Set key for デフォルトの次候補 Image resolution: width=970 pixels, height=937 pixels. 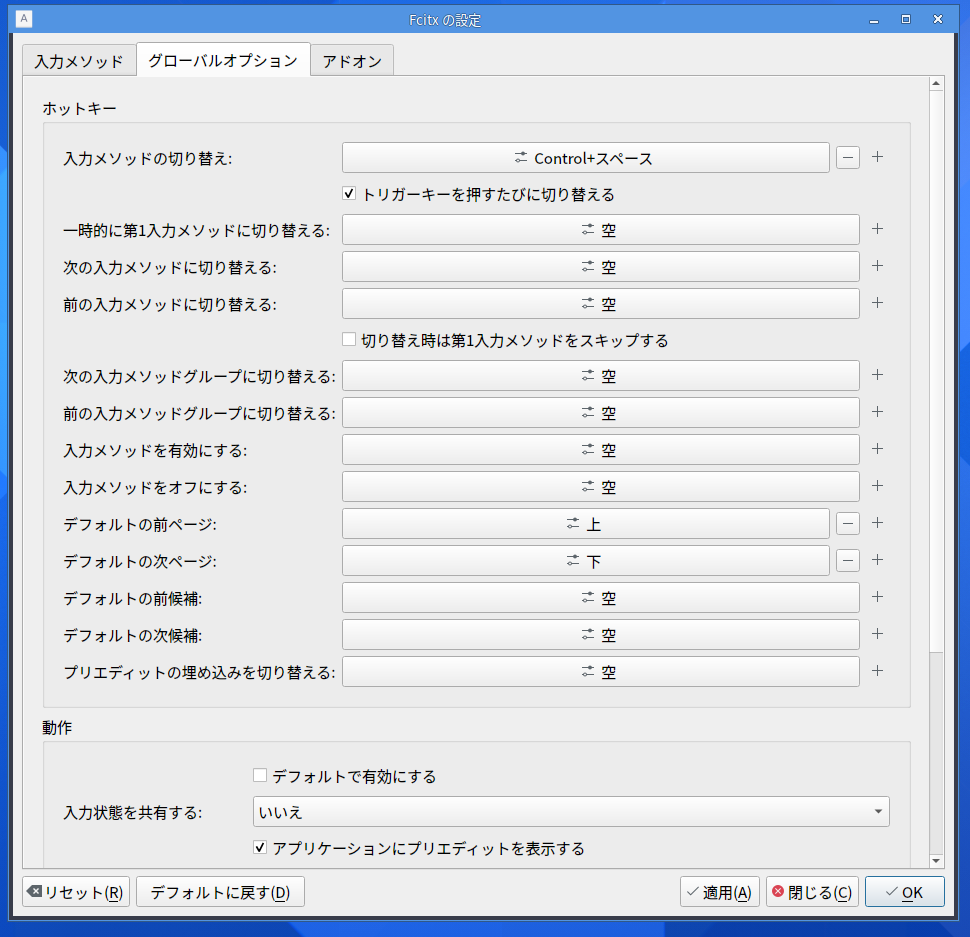600,635
